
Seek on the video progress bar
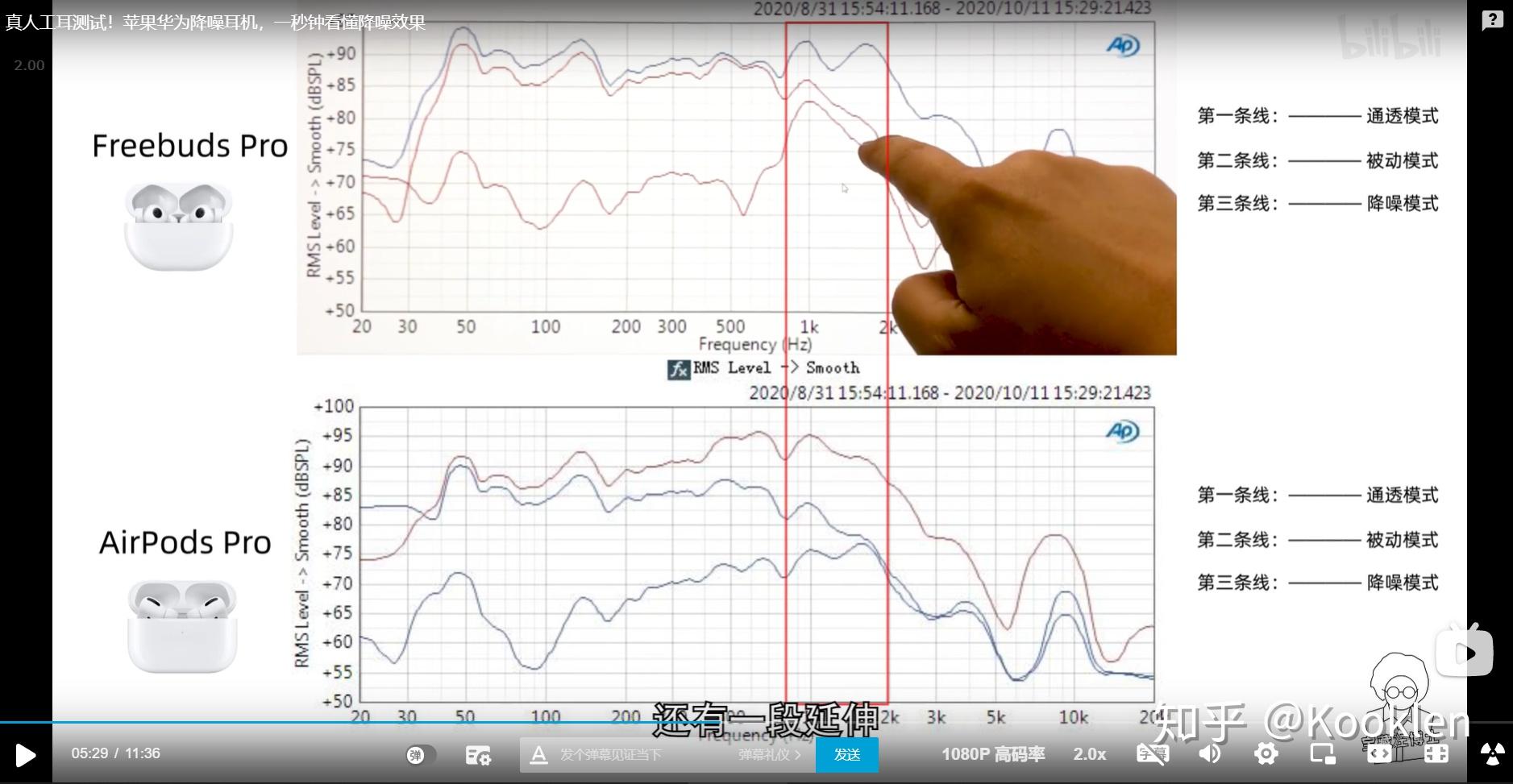click(x=756, y=723)
